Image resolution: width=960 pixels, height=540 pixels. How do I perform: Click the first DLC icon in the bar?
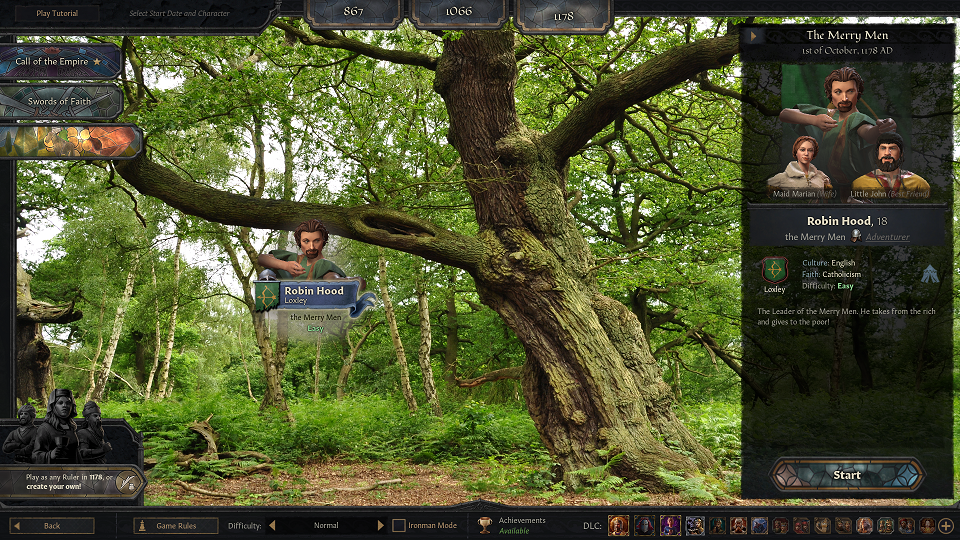[x=618, y=525]
